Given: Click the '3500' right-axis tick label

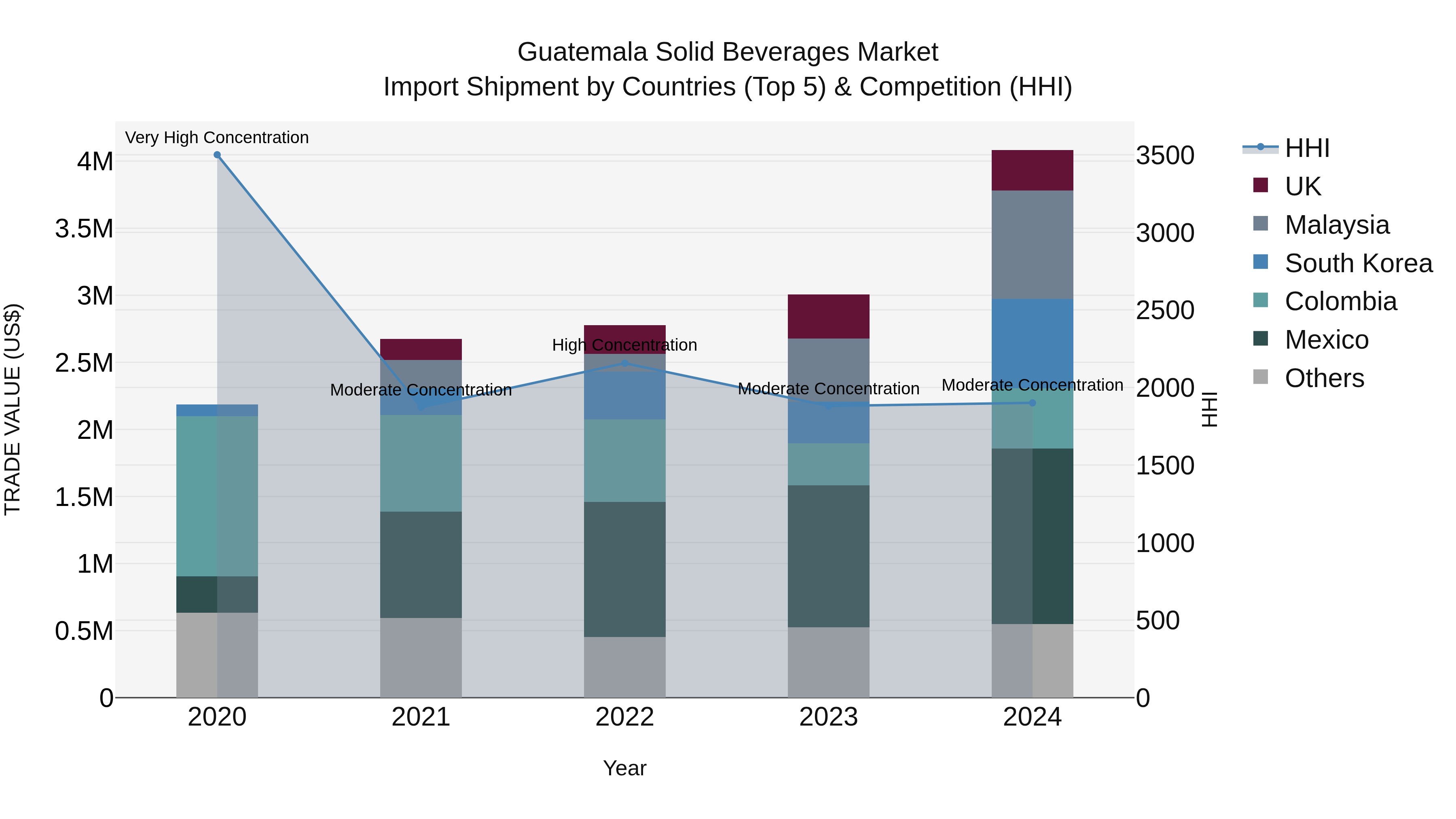Looking at the screenshot, I should point(1165,155).
